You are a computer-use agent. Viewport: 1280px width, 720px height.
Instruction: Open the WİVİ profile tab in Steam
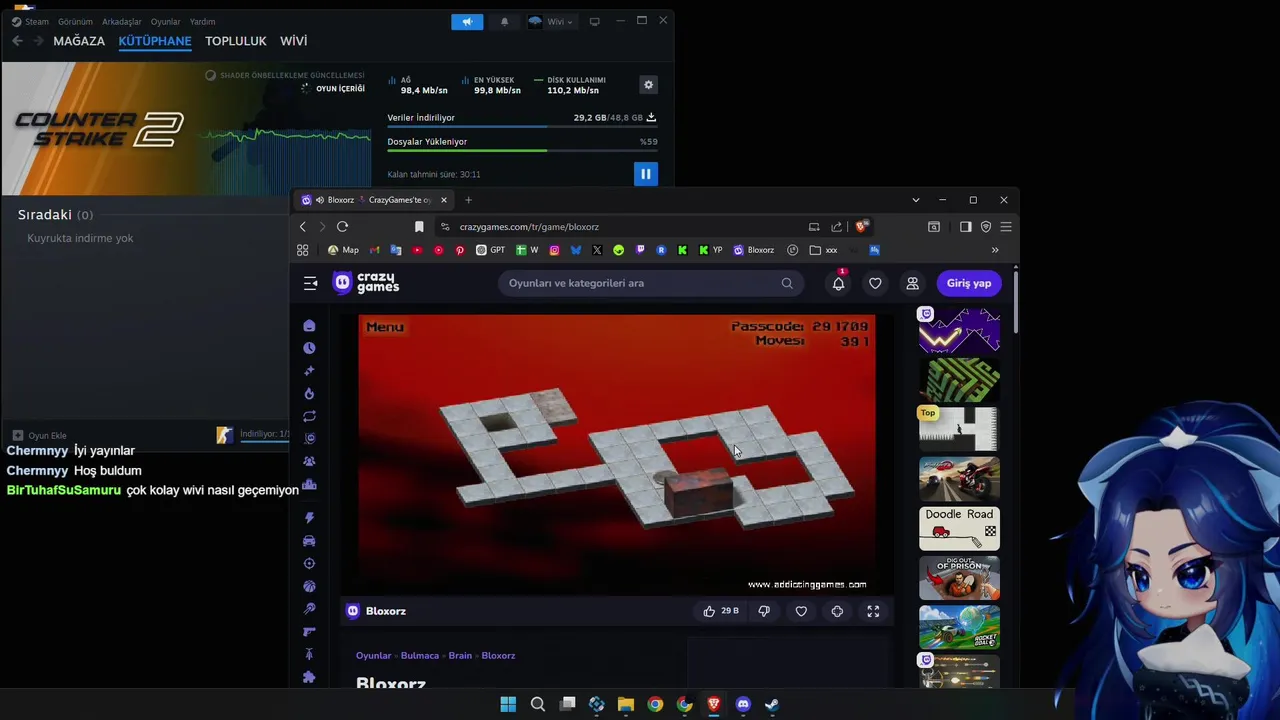tap(293, 41)
